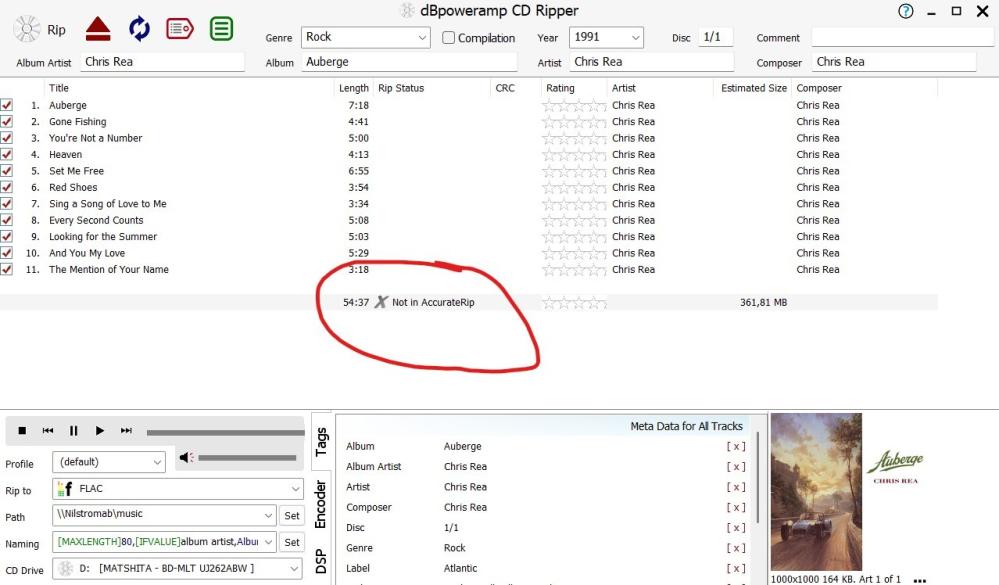This screenshot has width=999, height=585.
Task: Click the Disc number field
Action: tap(715, 37)
